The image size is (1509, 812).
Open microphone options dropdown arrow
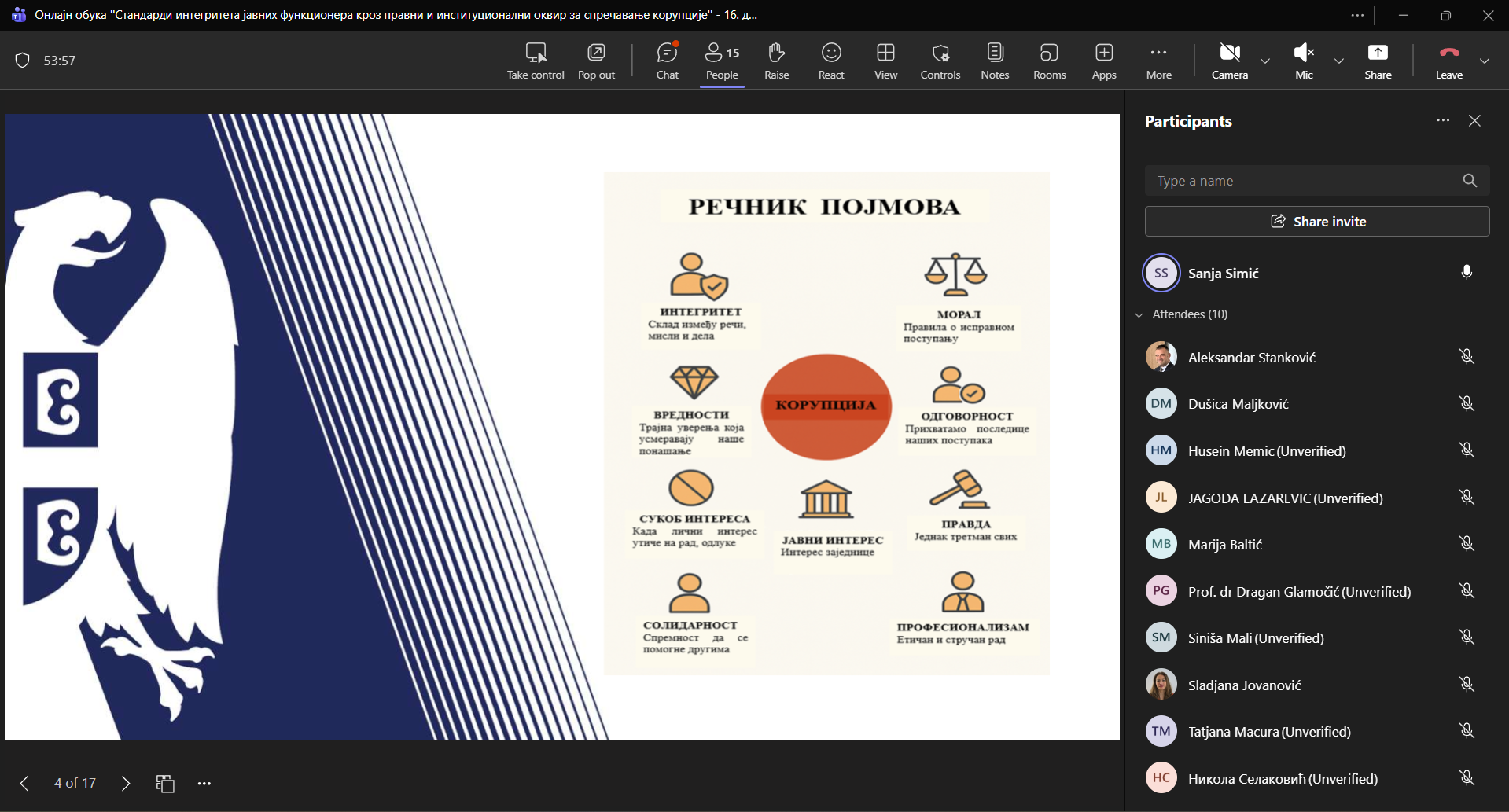(x=1339, y=61)
